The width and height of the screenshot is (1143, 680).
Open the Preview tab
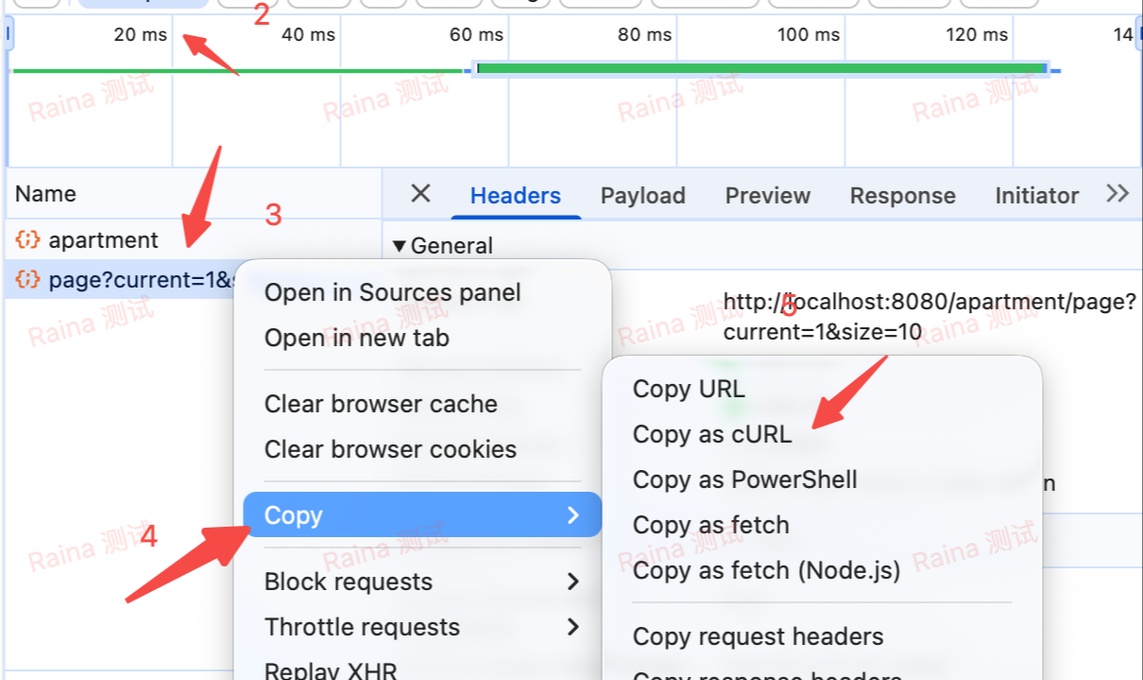point(768,195)
